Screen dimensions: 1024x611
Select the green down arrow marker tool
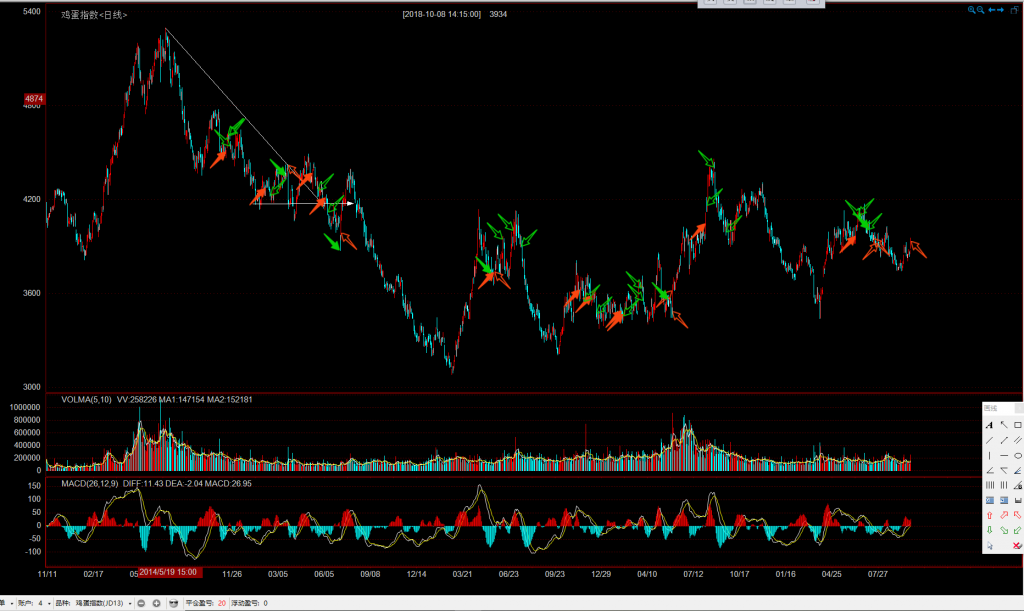pos(989,530)
